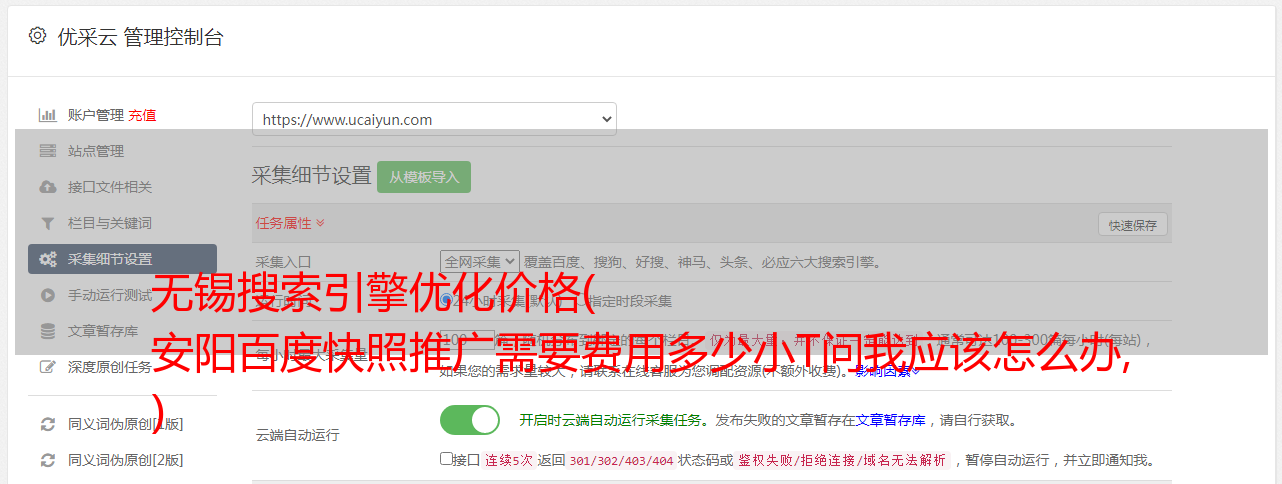This screenshot has width=1282, height=484.
Task: Click the 鉴权失败/拒绝连接/域名无法解析 text
Action: pyautogui.click(x=842, y=460)
